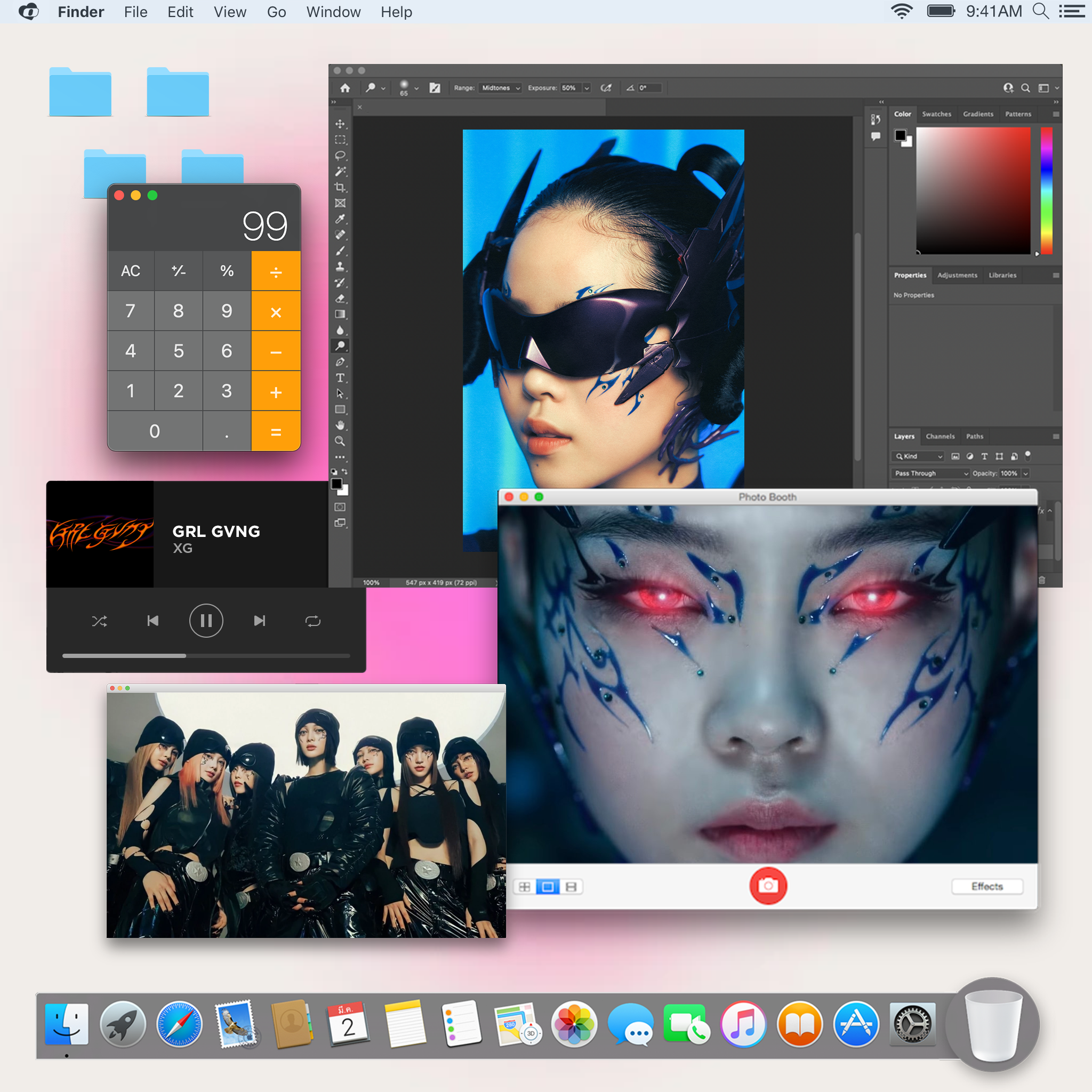Click Photo Booth red camera shutter

[768, 886]
